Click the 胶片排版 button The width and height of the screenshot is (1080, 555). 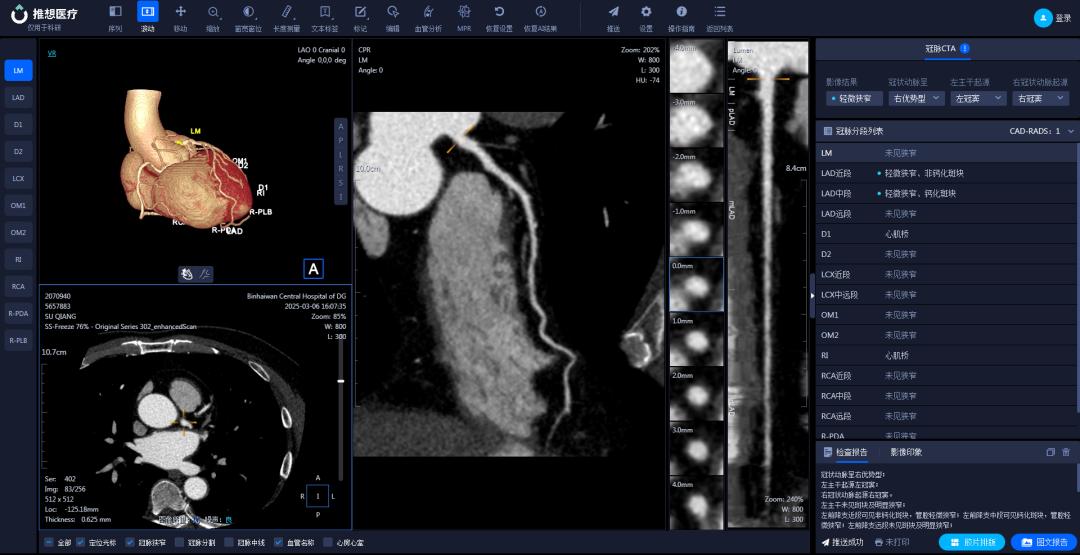(x=971, y=542)
